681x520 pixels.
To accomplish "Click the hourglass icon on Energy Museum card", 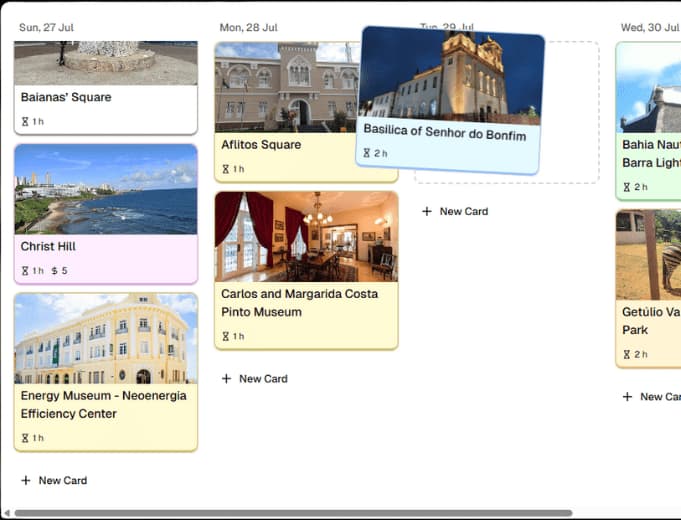I will pos(25,438).
